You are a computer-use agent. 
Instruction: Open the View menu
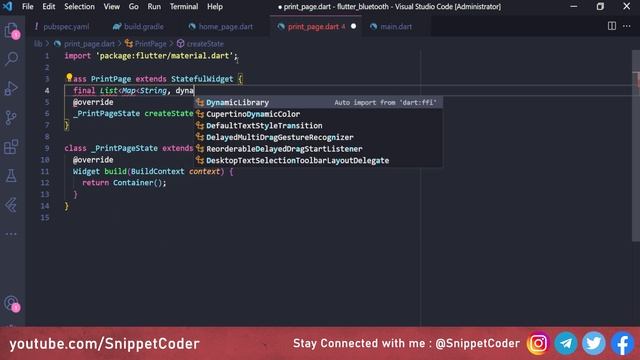point(111,7)
